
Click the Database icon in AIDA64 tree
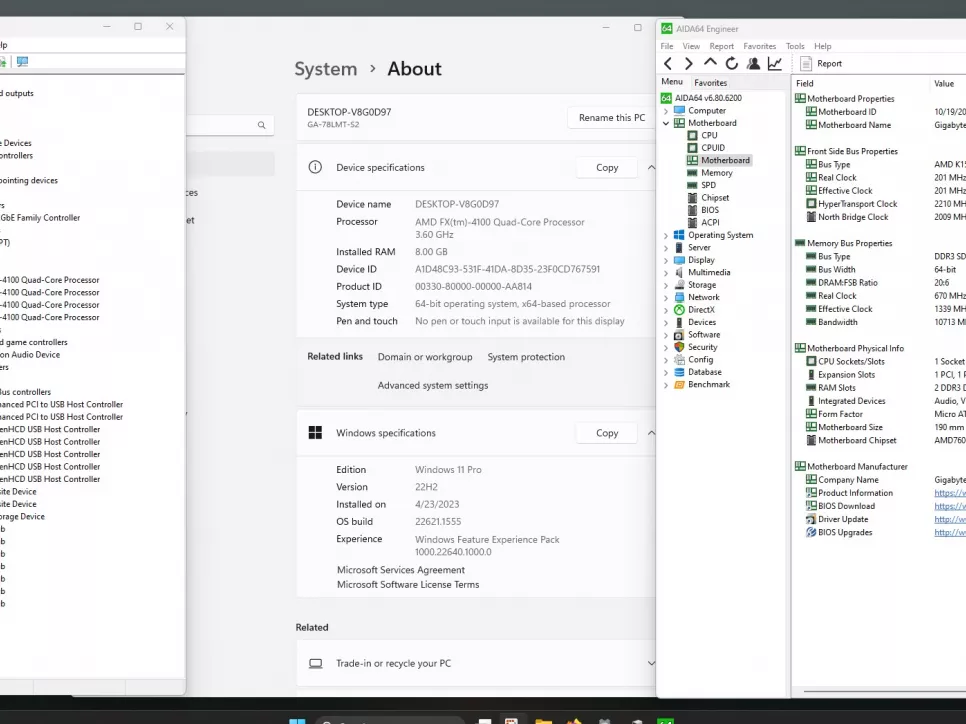click(679, 372)
